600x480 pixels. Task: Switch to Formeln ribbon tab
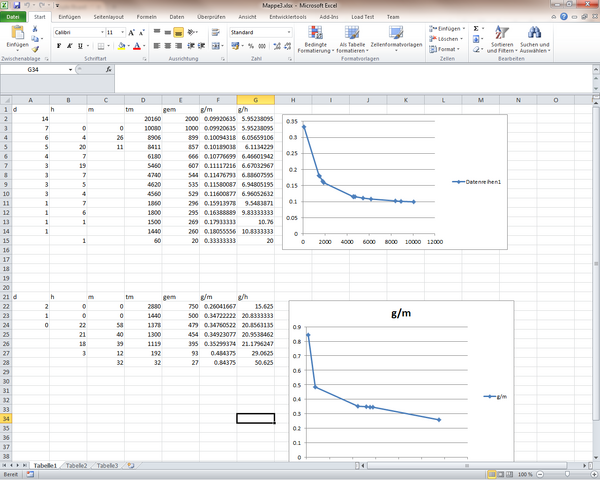click(x=147, y=17)
